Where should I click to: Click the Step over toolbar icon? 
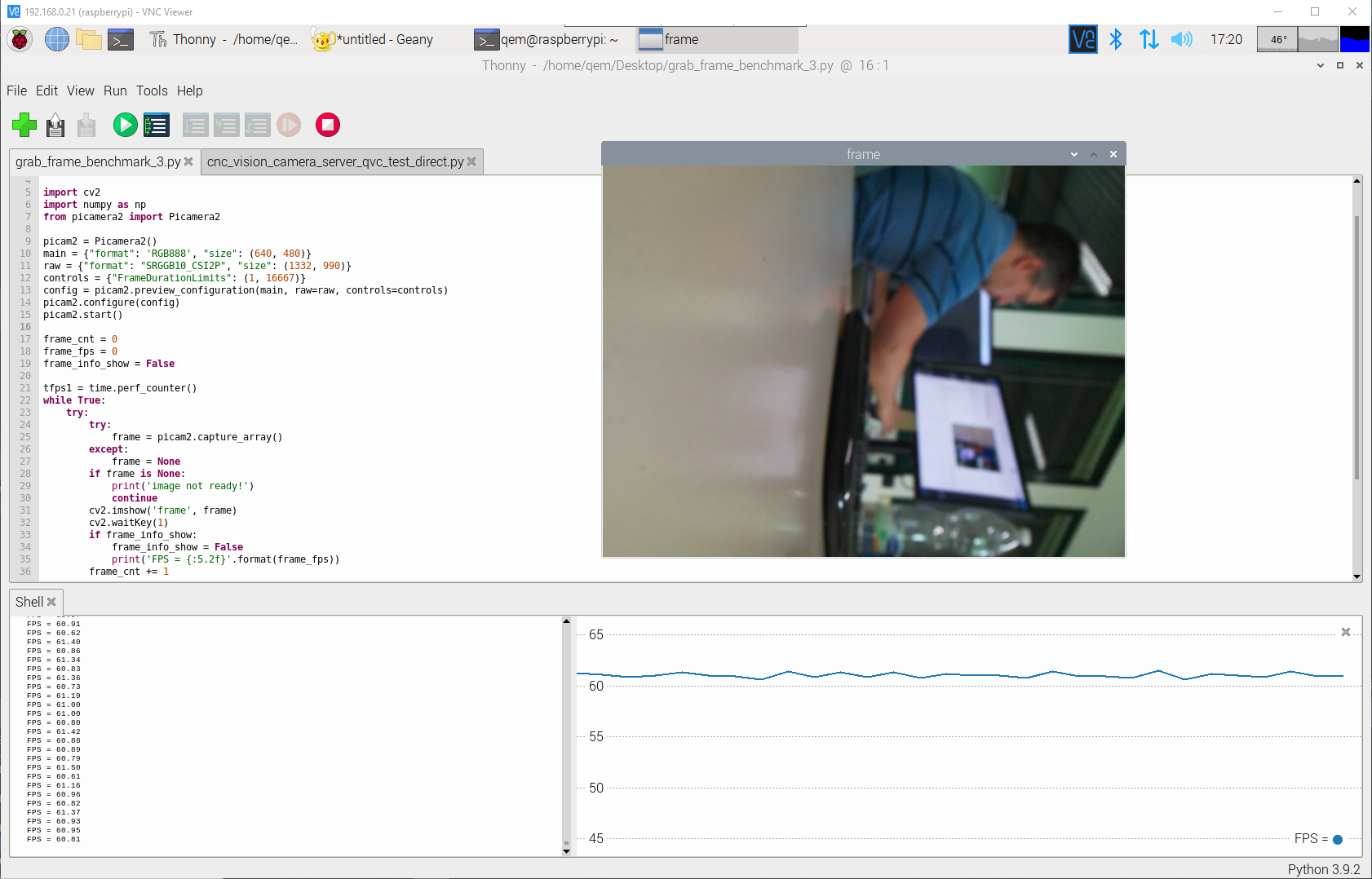[x=195, y=125]
